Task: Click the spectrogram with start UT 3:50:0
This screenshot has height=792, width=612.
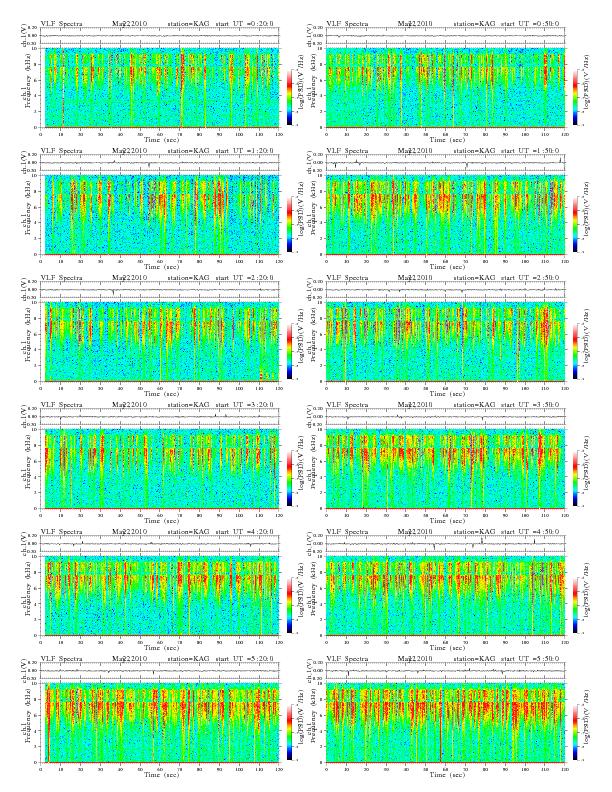Action: click(x=445, y=469)
